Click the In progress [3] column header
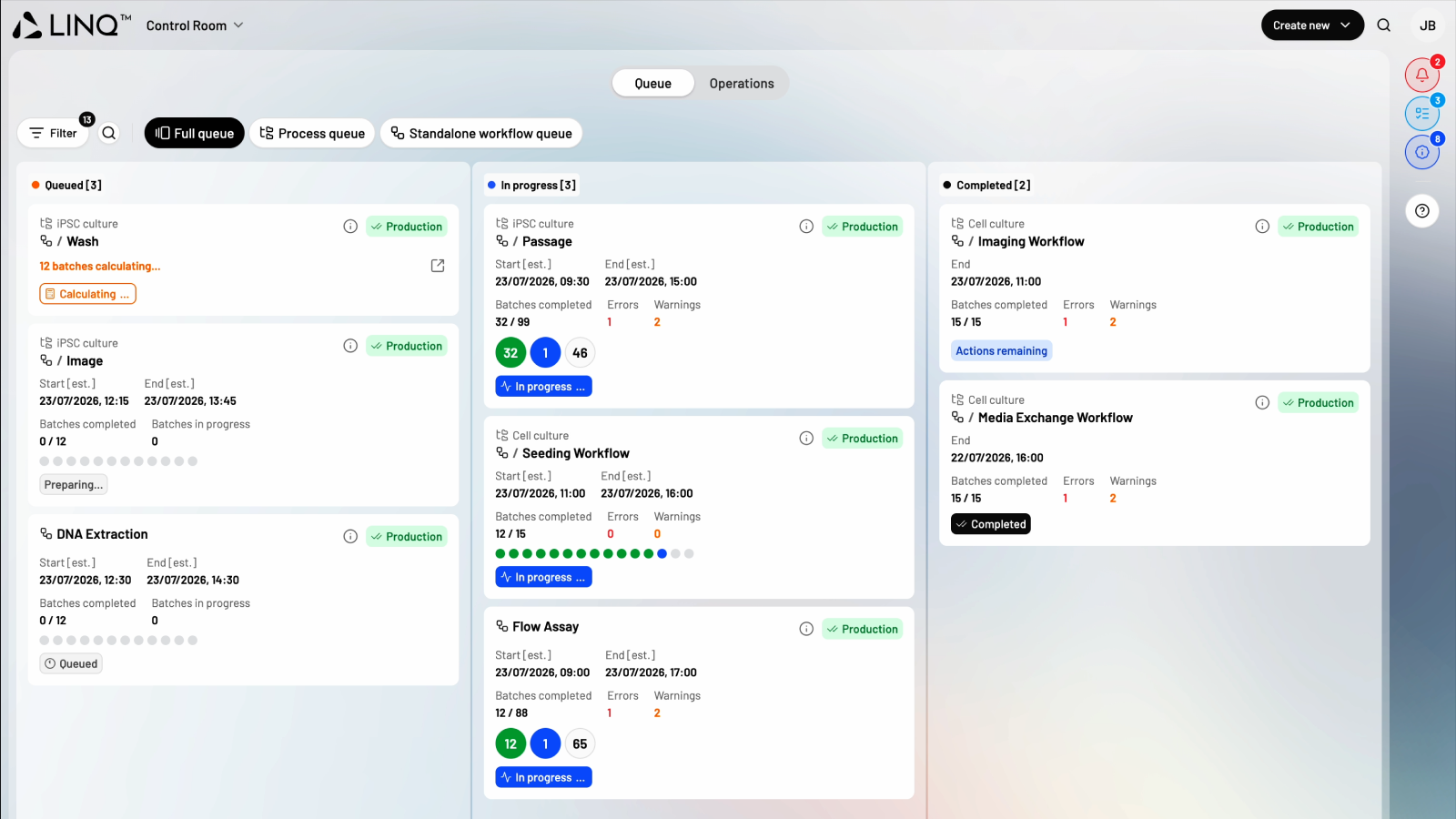Image resolution: width=1456 pixels, height=819 pixels. click(531, 185)
